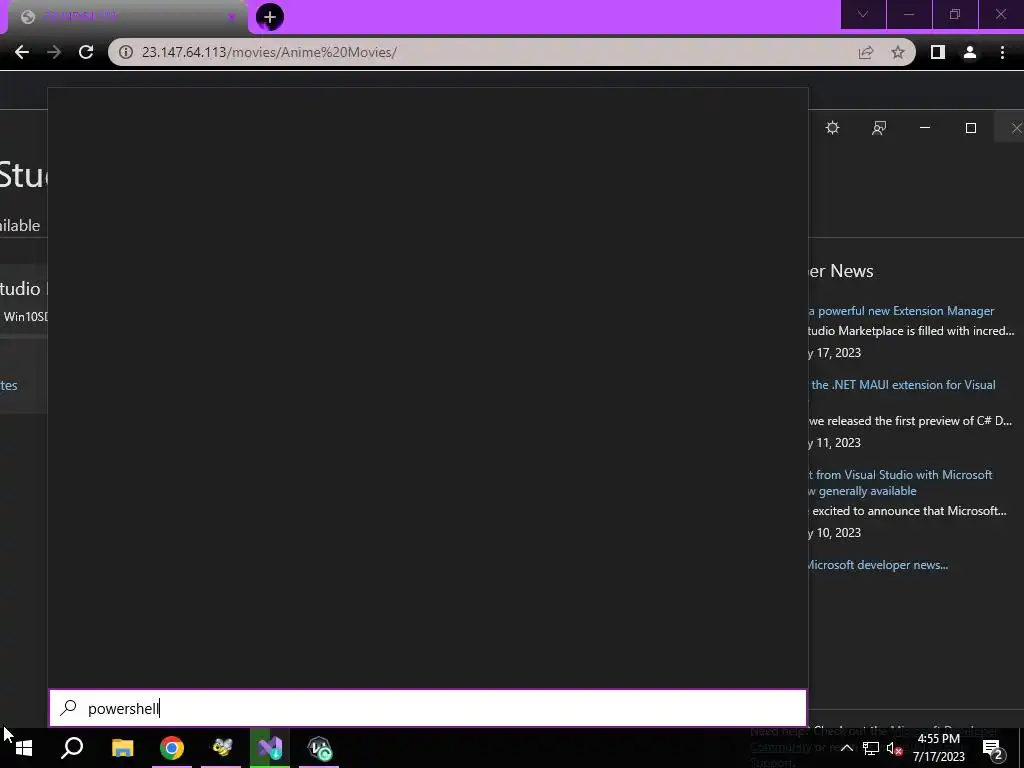Click the magnifier icon inside the search box
This screenshot has height=768, width=1024.
point(69,707)
